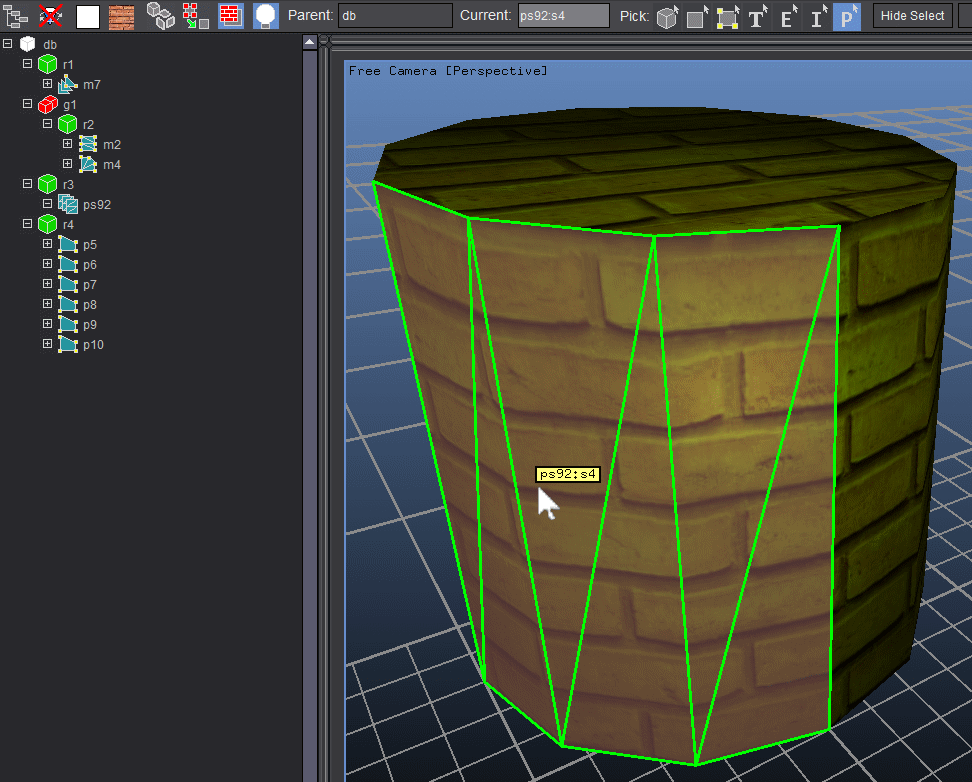
Task: Click the green cube icon of r3
Action: click(48, 184)
